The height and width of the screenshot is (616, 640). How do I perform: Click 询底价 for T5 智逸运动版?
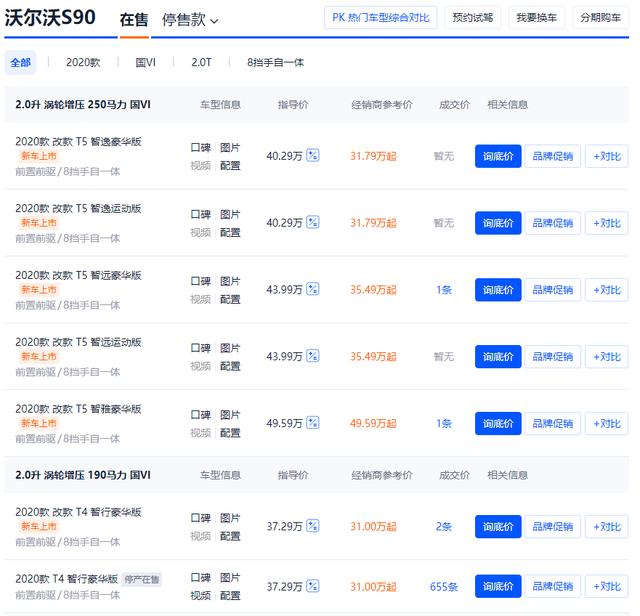(x=498, y=223)
